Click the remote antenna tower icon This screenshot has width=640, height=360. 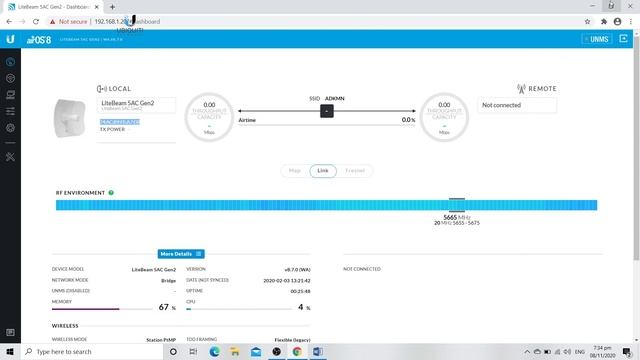point(521,89)
